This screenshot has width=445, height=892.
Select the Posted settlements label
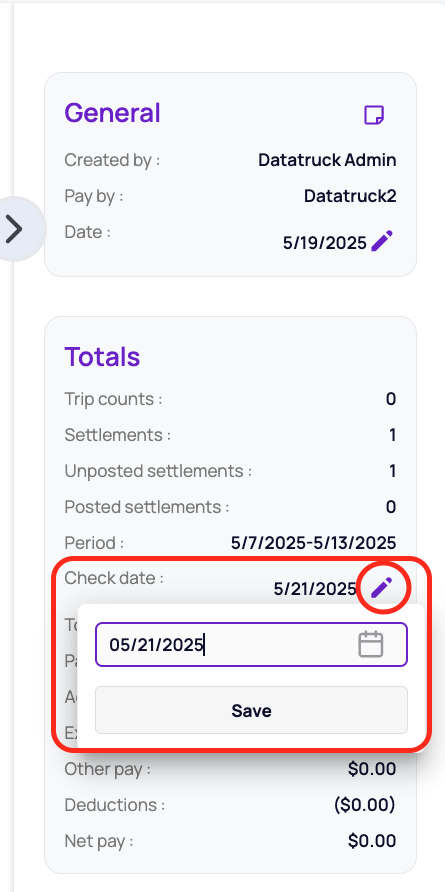(x=147, y=507)
